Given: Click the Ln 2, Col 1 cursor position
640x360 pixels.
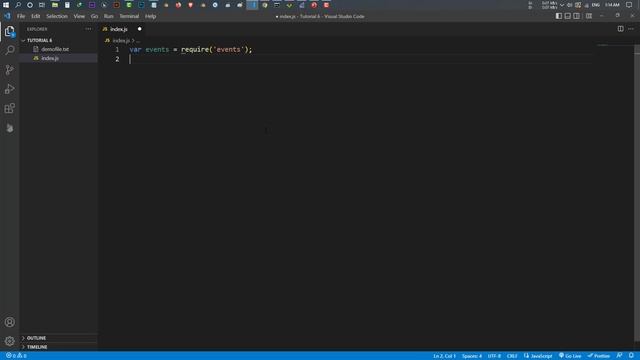Looking at the screenshot, I should point(444,356).
